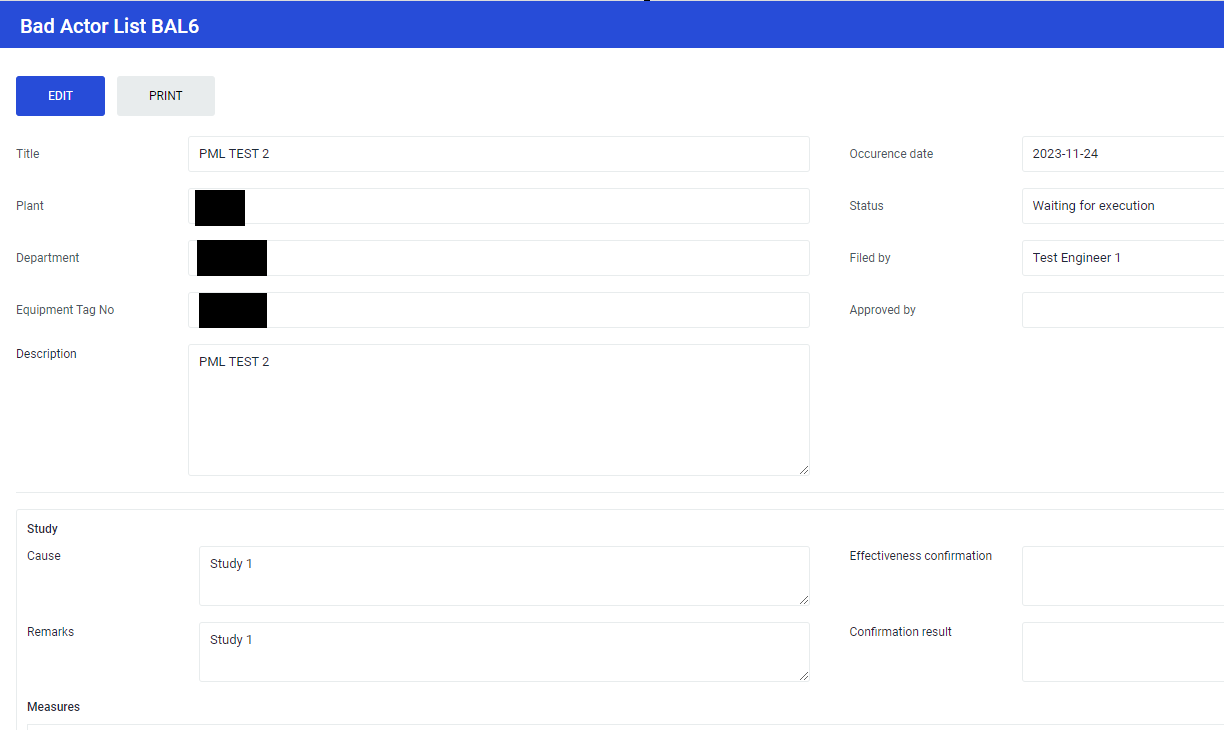Select the empty Approved by field
This screenshot has width=1224, height=730.
point(1122,310)
